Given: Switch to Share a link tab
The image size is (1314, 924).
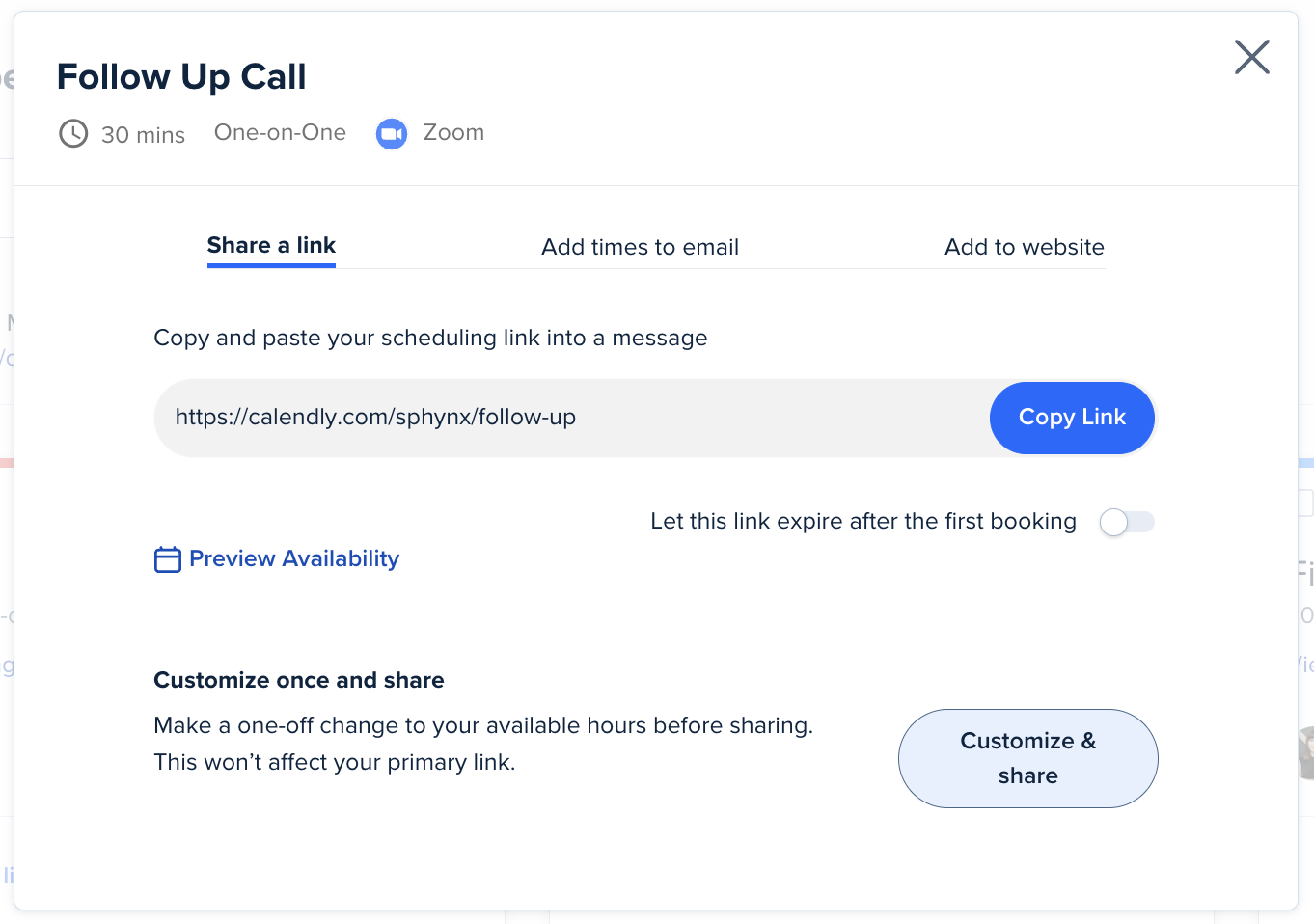Looking at the screenshot, I should [271, 246].
